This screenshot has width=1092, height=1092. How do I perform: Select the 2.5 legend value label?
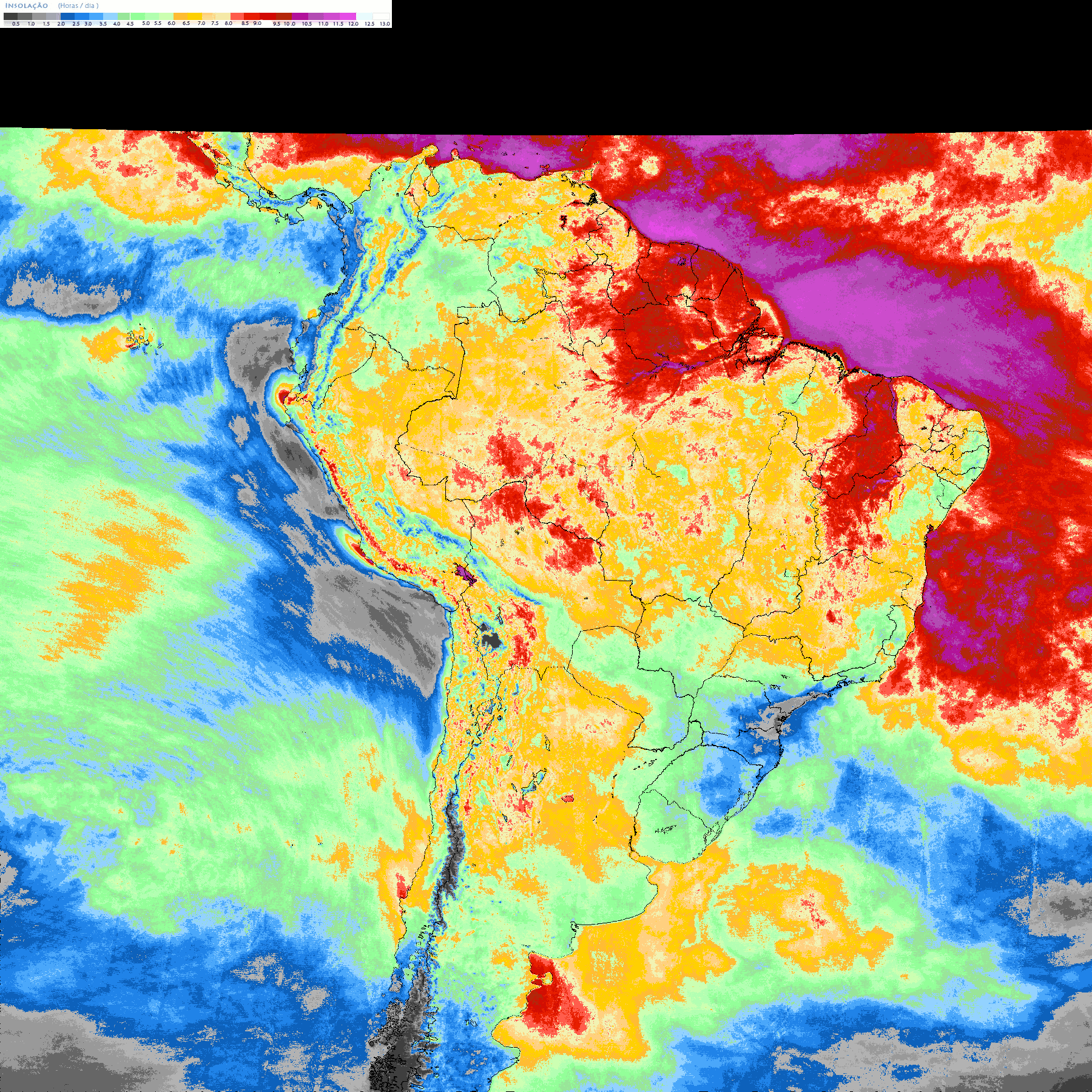coord(76,24)
